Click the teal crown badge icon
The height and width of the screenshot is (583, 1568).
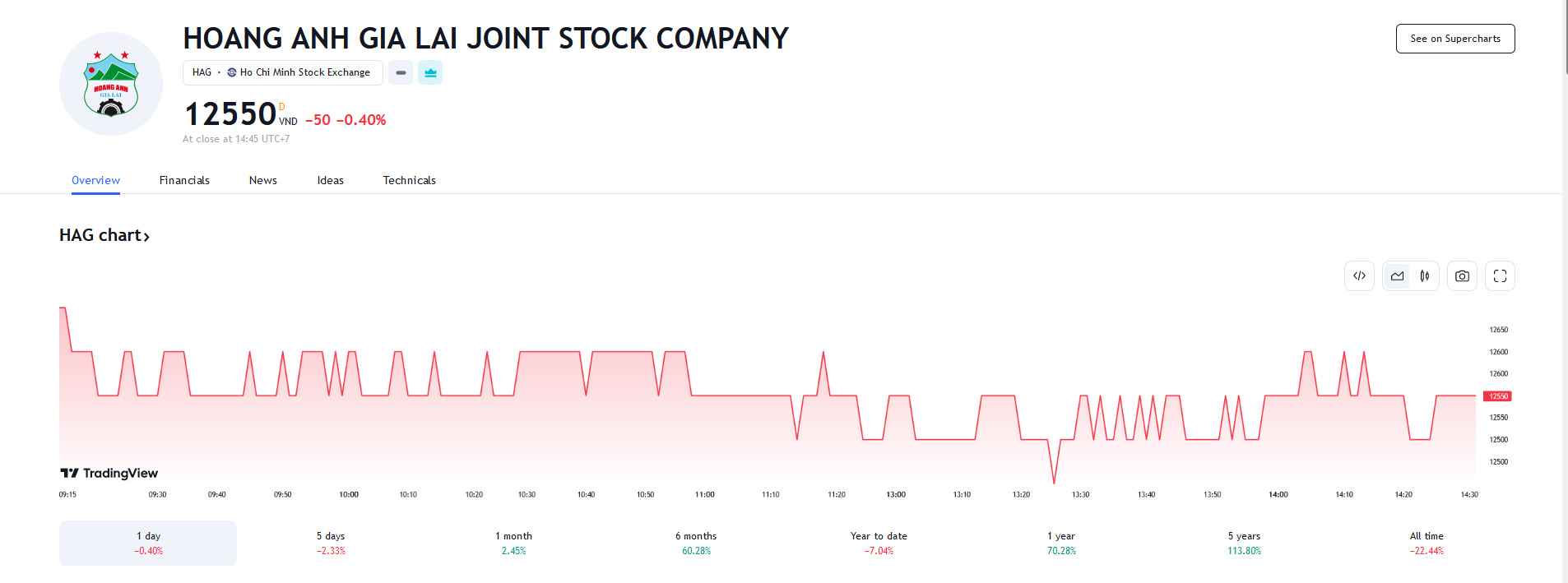click(x=430, y=72)
